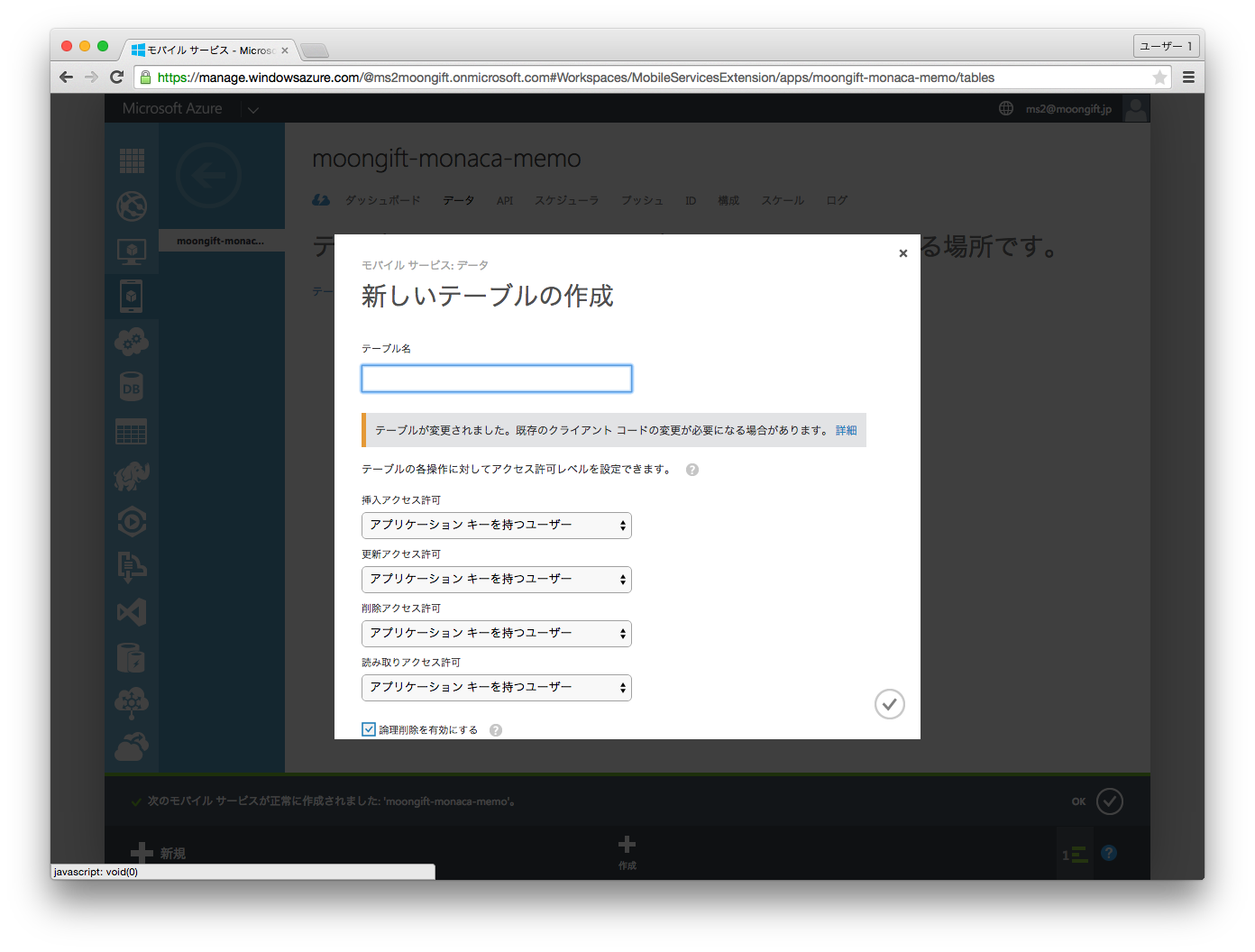Open the 更新アクセス許可 dropdown
The height and width of the screenshot is (952, 1255).
496,580
